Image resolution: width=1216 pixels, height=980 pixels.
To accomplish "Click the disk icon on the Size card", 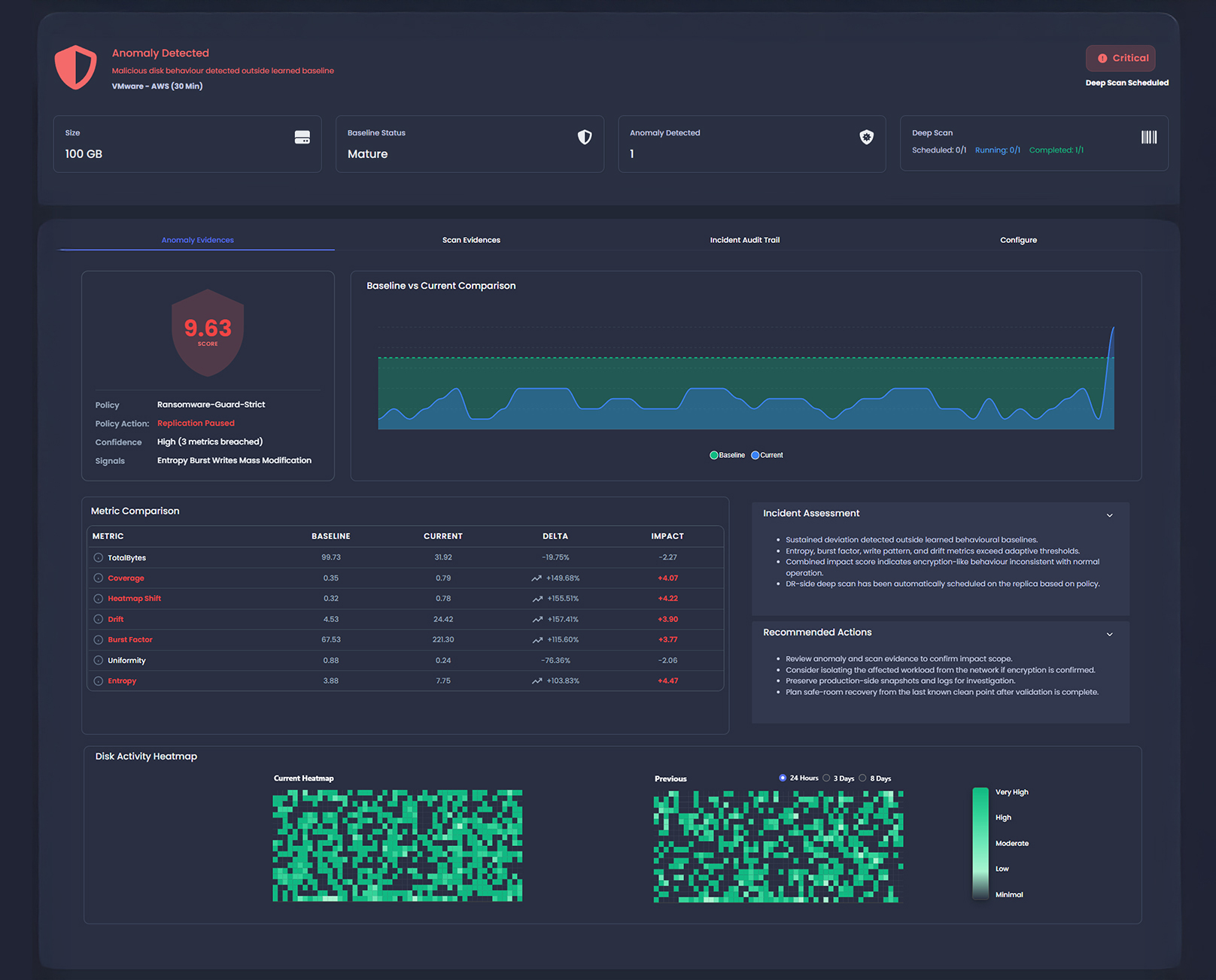I will click(302, 137).
